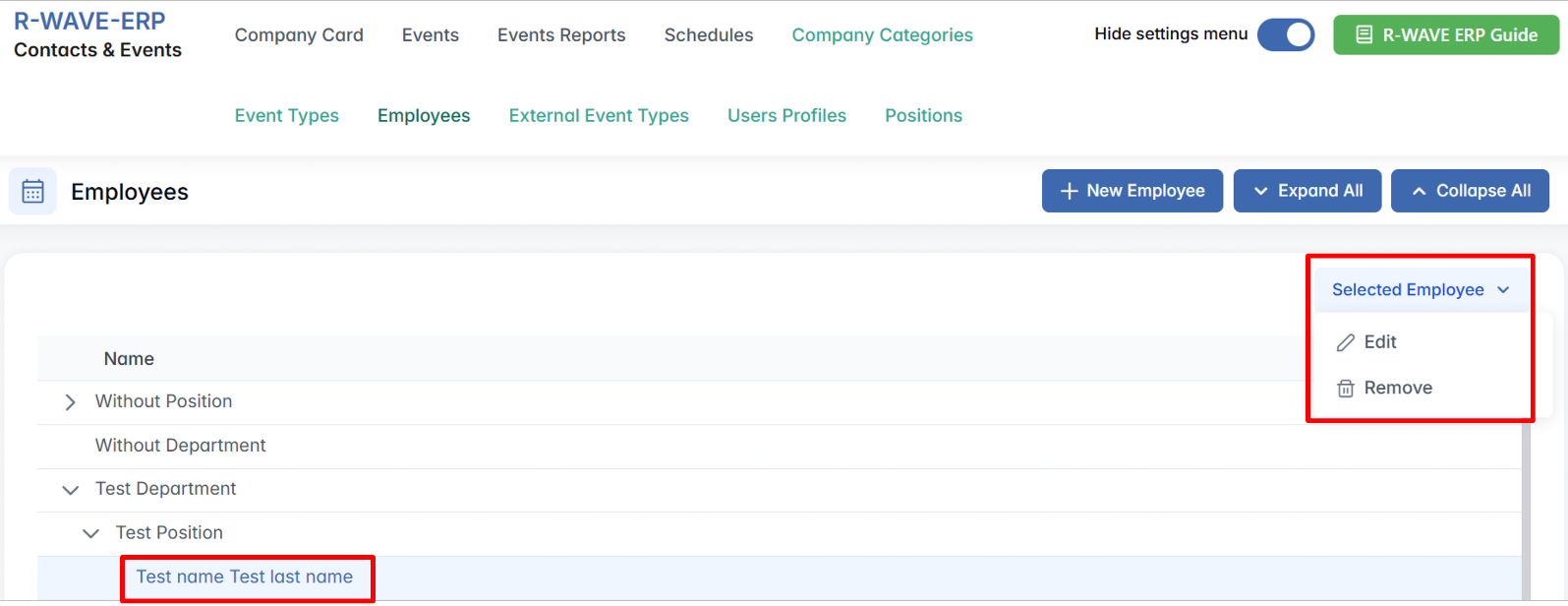Click the Employees calendar icon
Screen dimensions: 1568x606
(32, 191)
